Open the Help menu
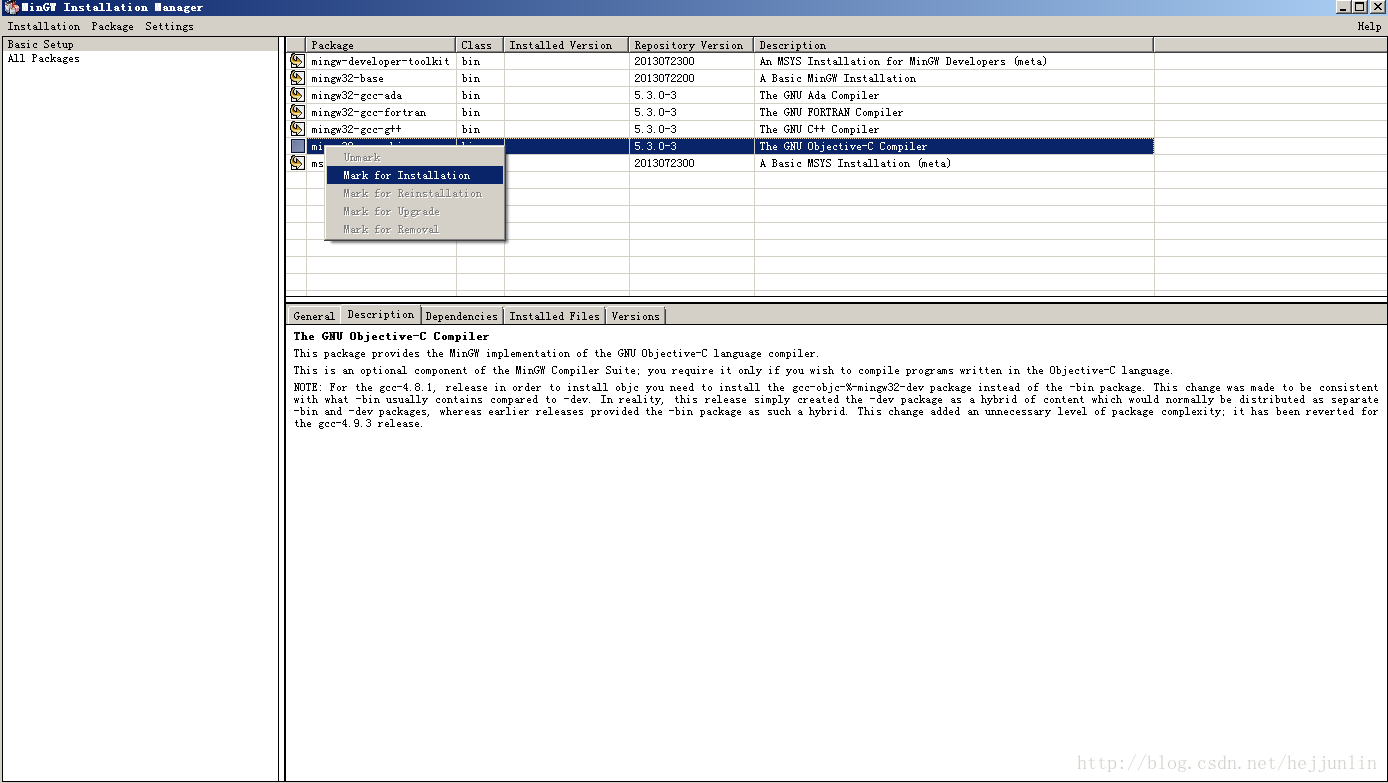 click(1369, 26)
